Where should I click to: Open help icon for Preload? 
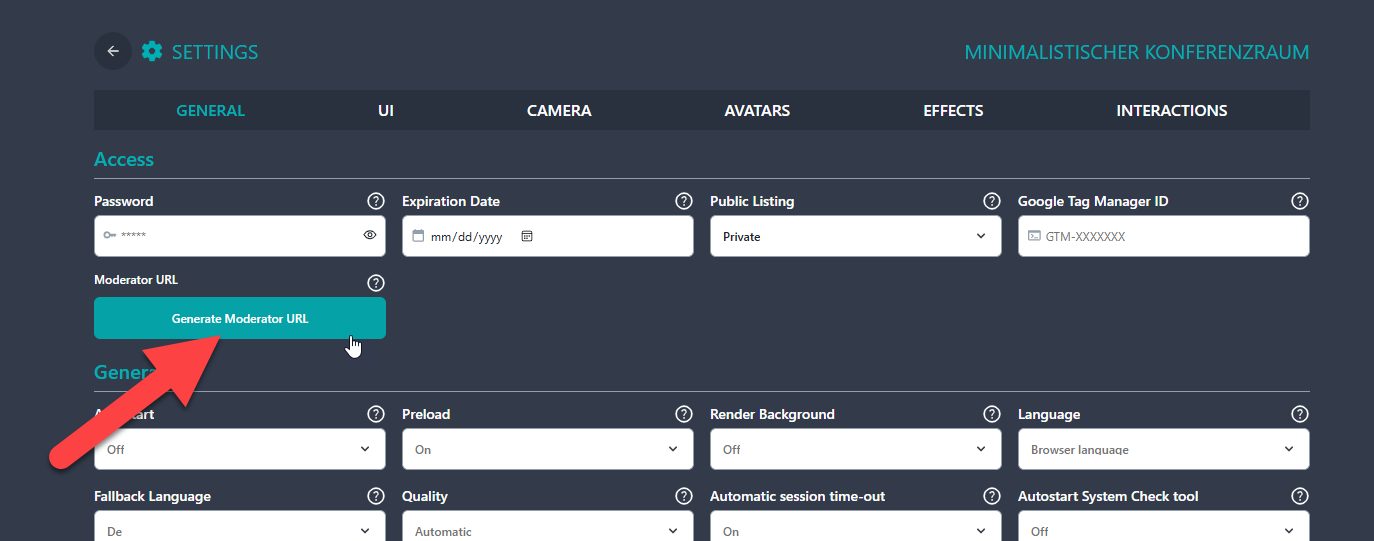pyautogui.click(x=684, y=414)
